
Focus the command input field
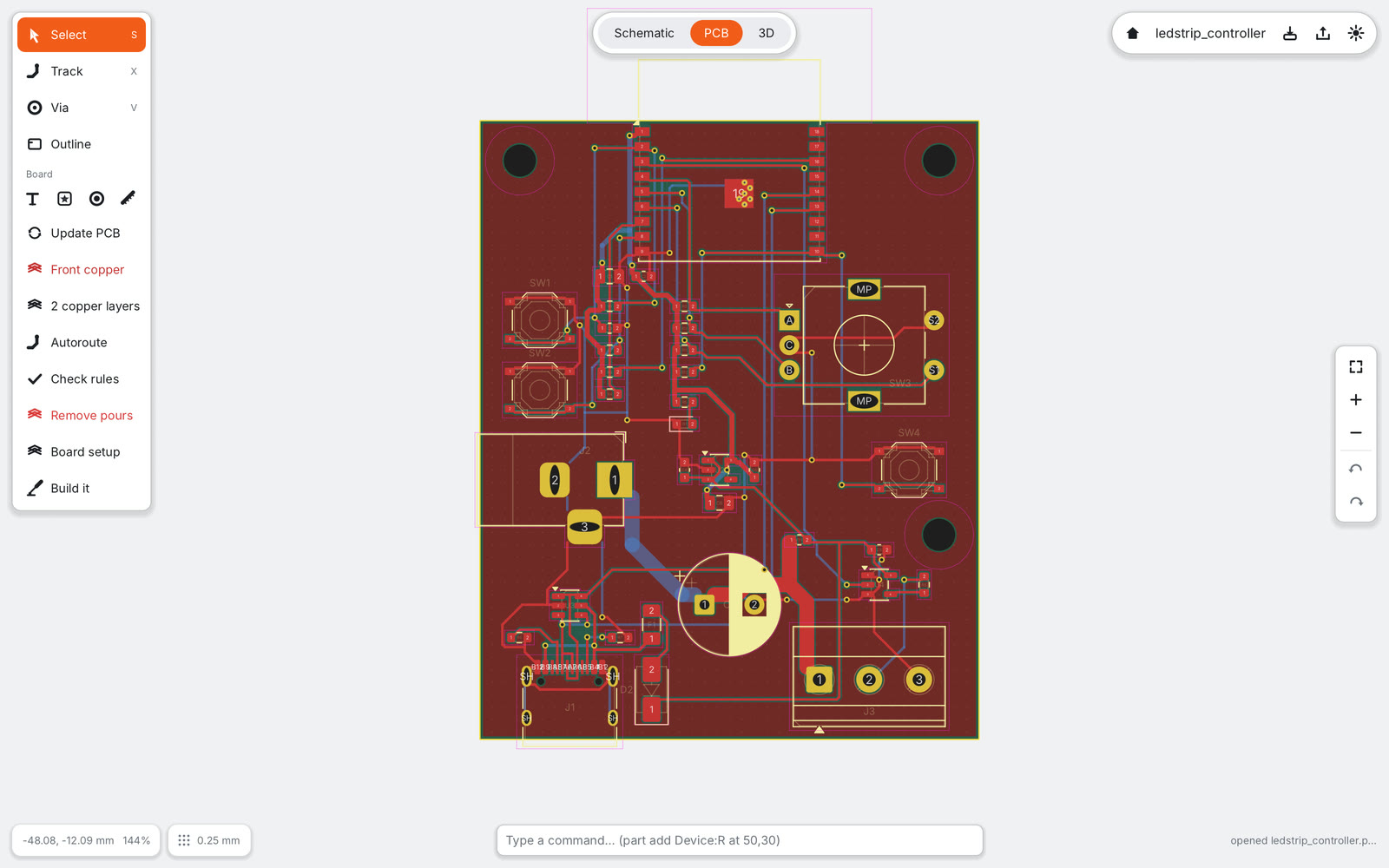(740, 840)
